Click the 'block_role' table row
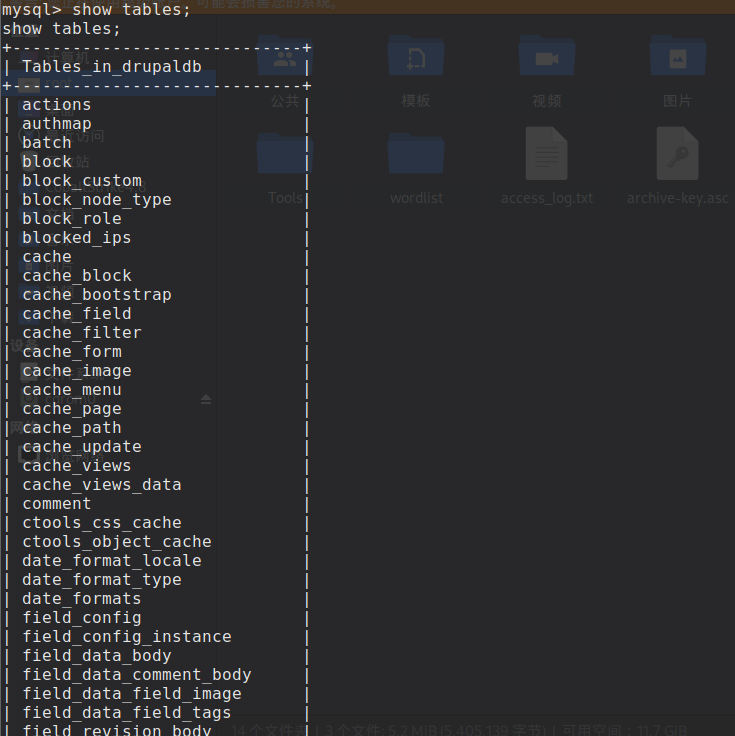Screen dimensions: 735x736 coord(156,219)
